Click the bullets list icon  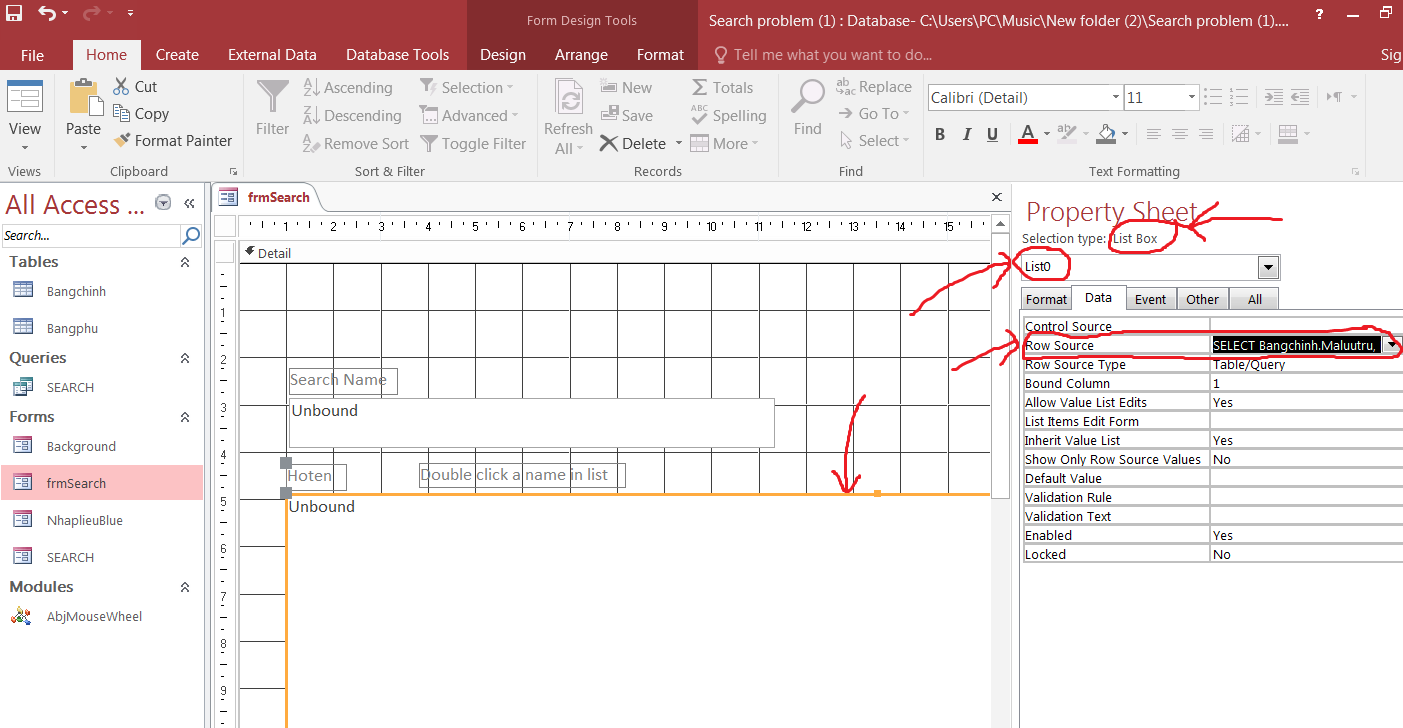tap(1213, 97)
